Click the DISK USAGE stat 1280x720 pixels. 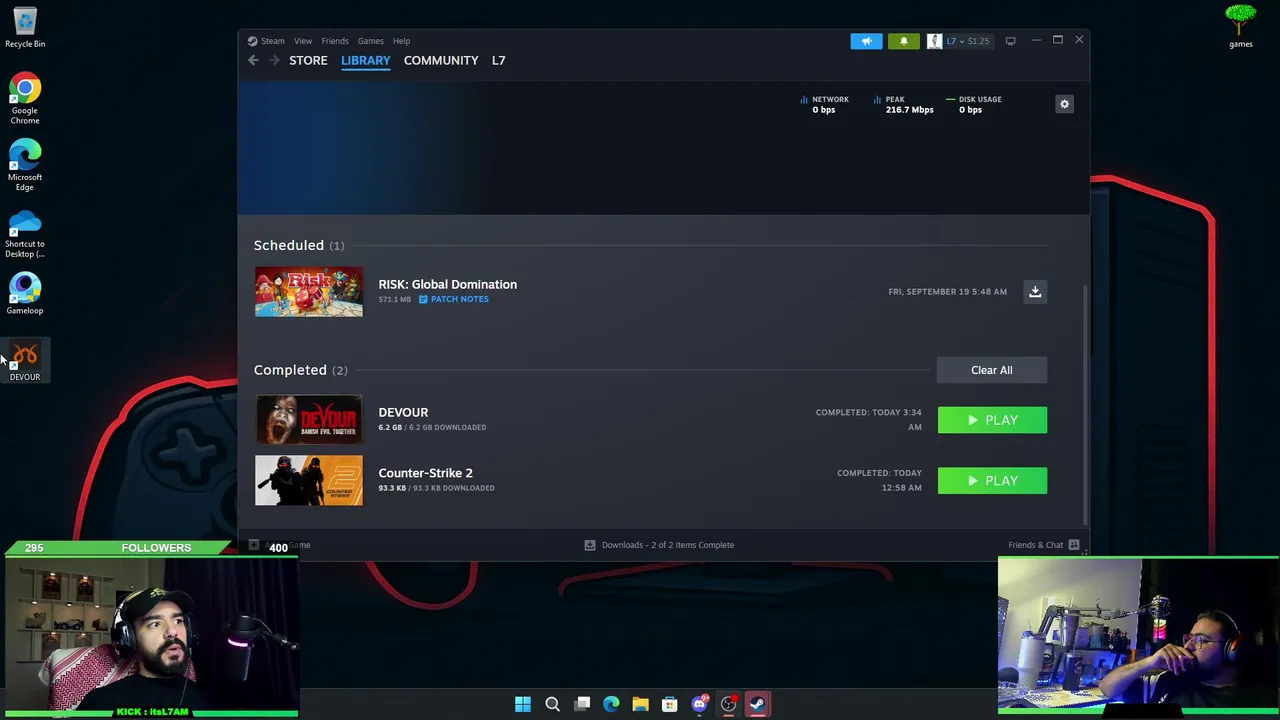[973, 104]
